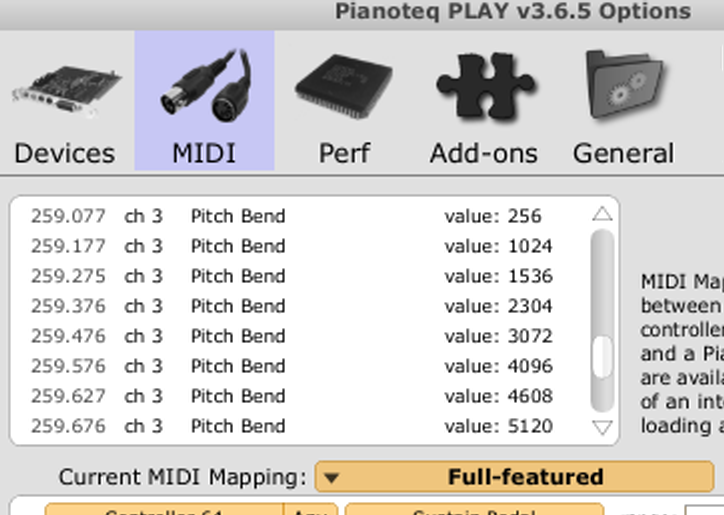
Task: Open the Add-ons puzzle piece icon
Action: tap(483, 89)
